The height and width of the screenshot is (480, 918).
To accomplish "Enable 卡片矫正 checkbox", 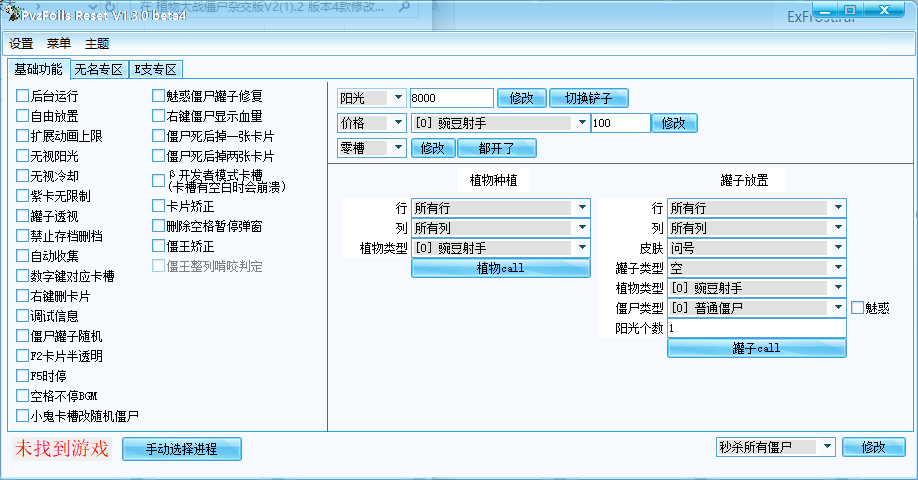I will pyautogui.click(x=158, y=206).
